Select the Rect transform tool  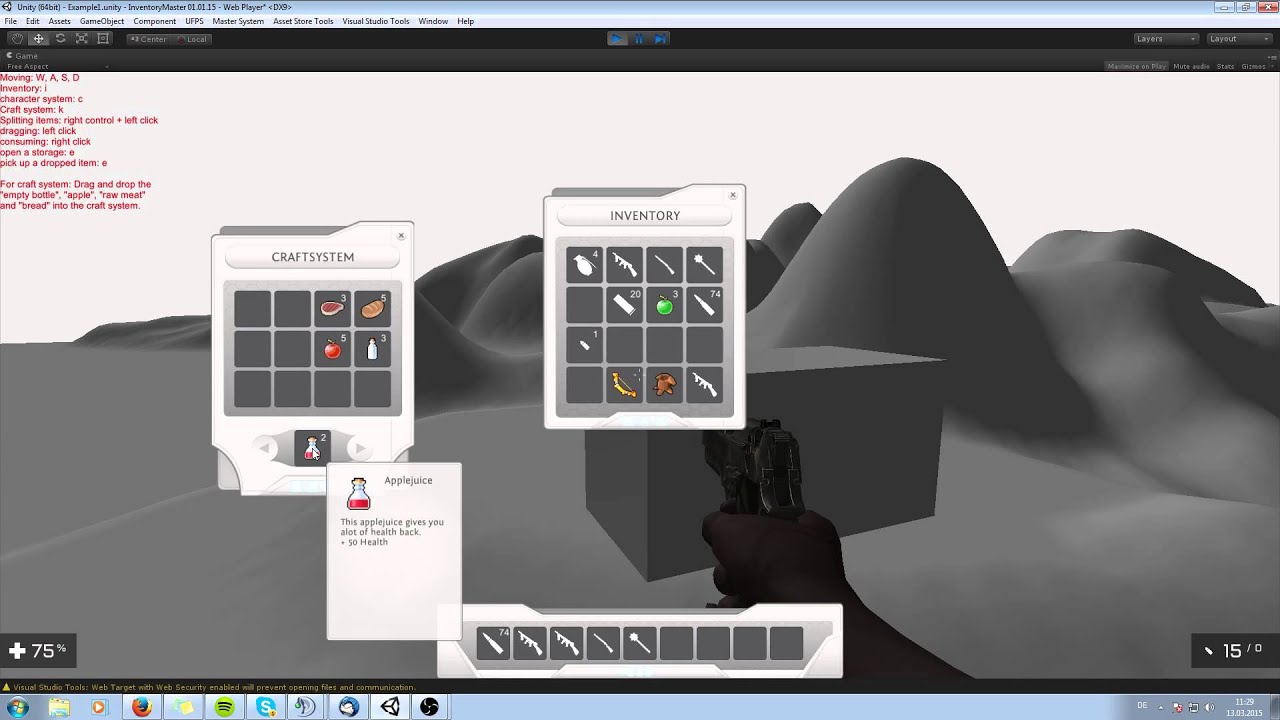click(x=103, y=39)
